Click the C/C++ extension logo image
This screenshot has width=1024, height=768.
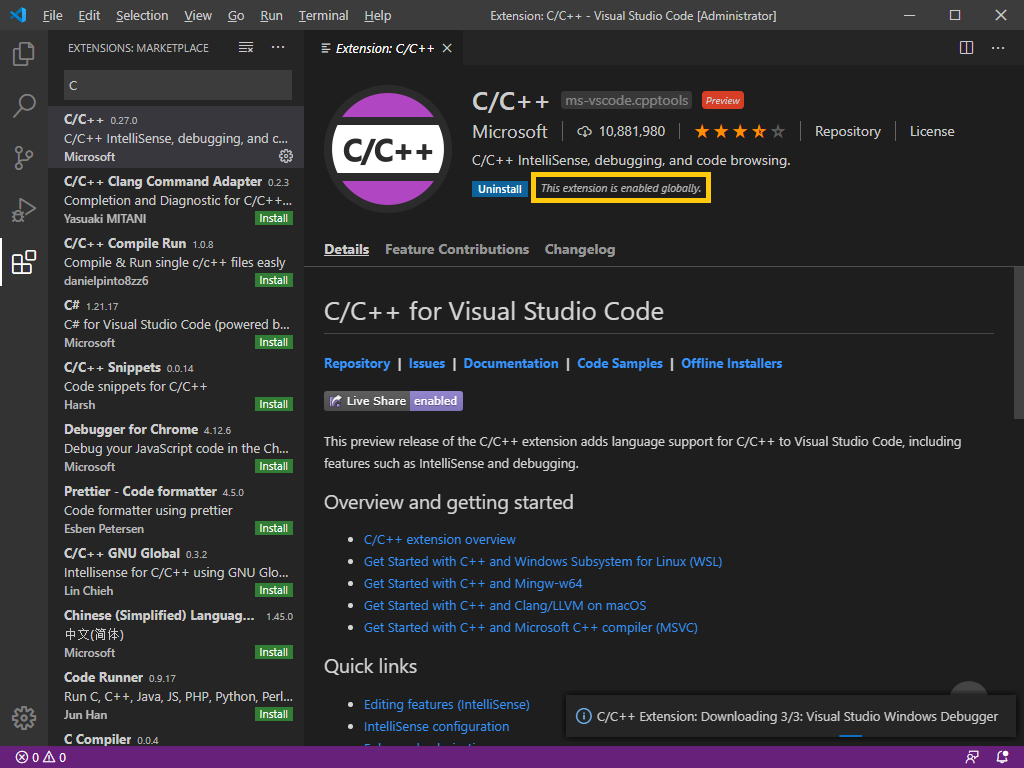388,150
